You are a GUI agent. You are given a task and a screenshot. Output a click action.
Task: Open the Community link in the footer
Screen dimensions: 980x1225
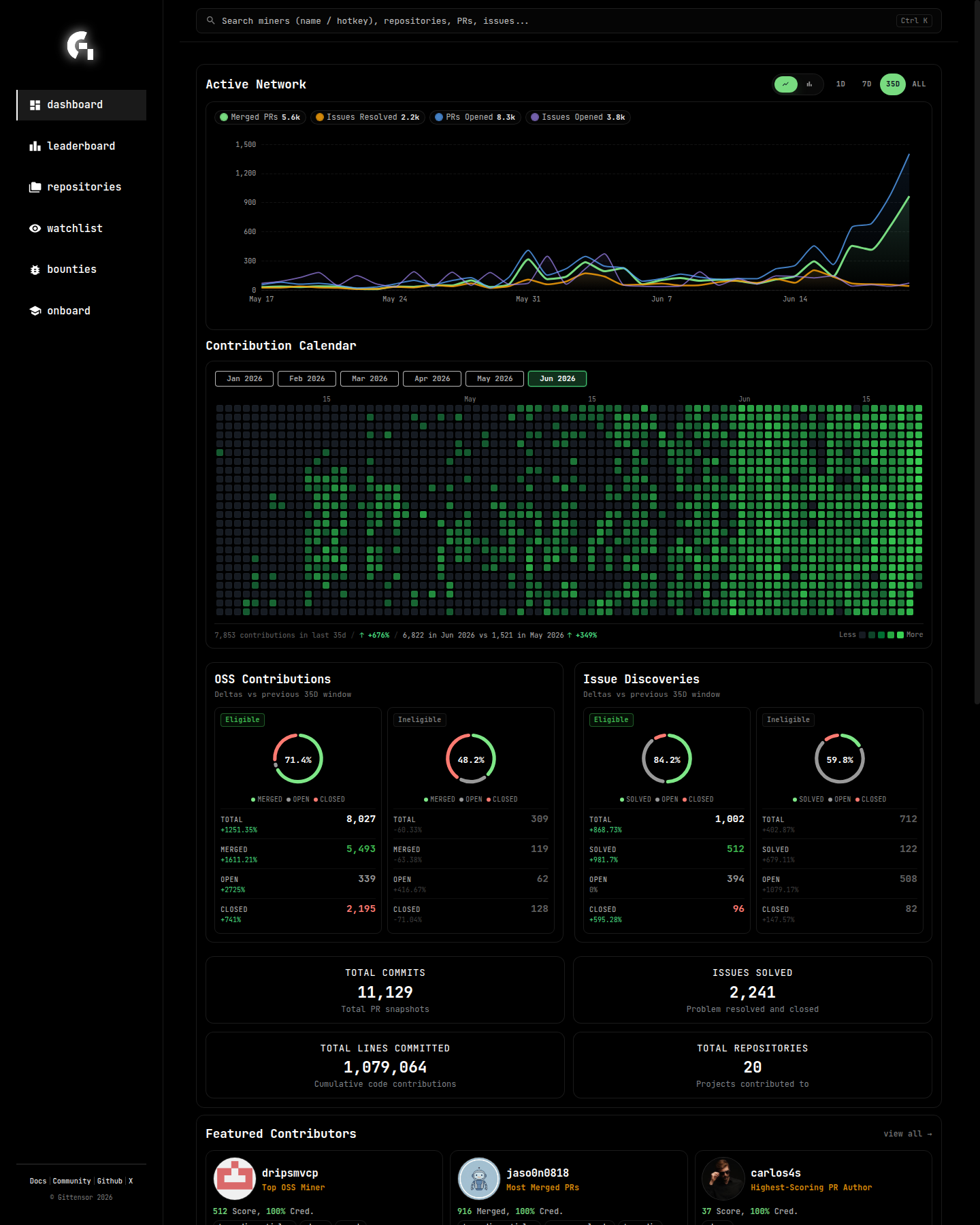[71, 1181]
